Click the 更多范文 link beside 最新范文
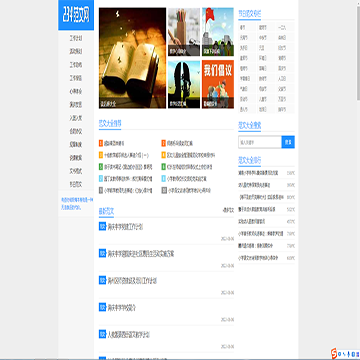 [228, 210]
